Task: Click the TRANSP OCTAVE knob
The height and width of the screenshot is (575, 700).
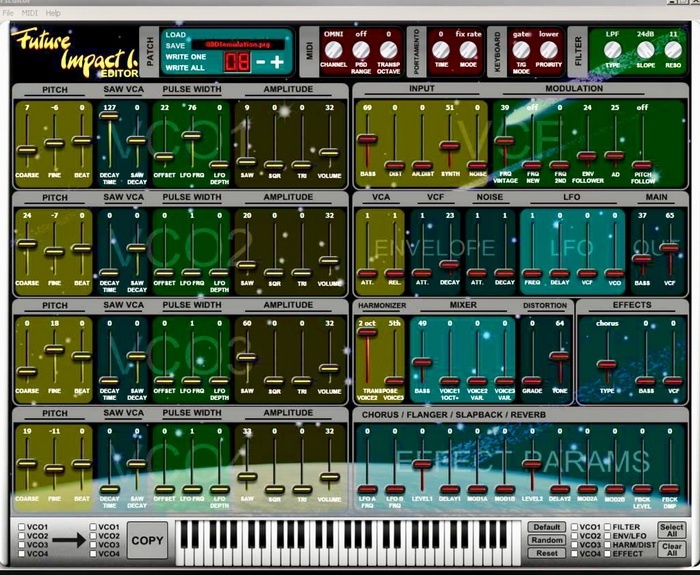Action: point(388,50)
